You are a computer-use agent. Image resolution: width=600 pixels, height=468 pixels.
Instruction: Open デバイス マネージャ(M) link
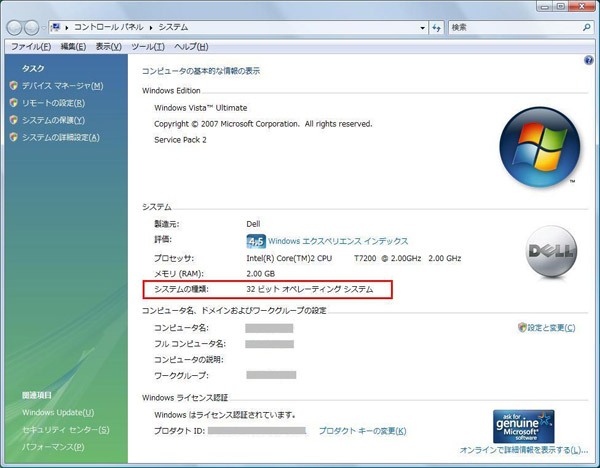[62, 86]
